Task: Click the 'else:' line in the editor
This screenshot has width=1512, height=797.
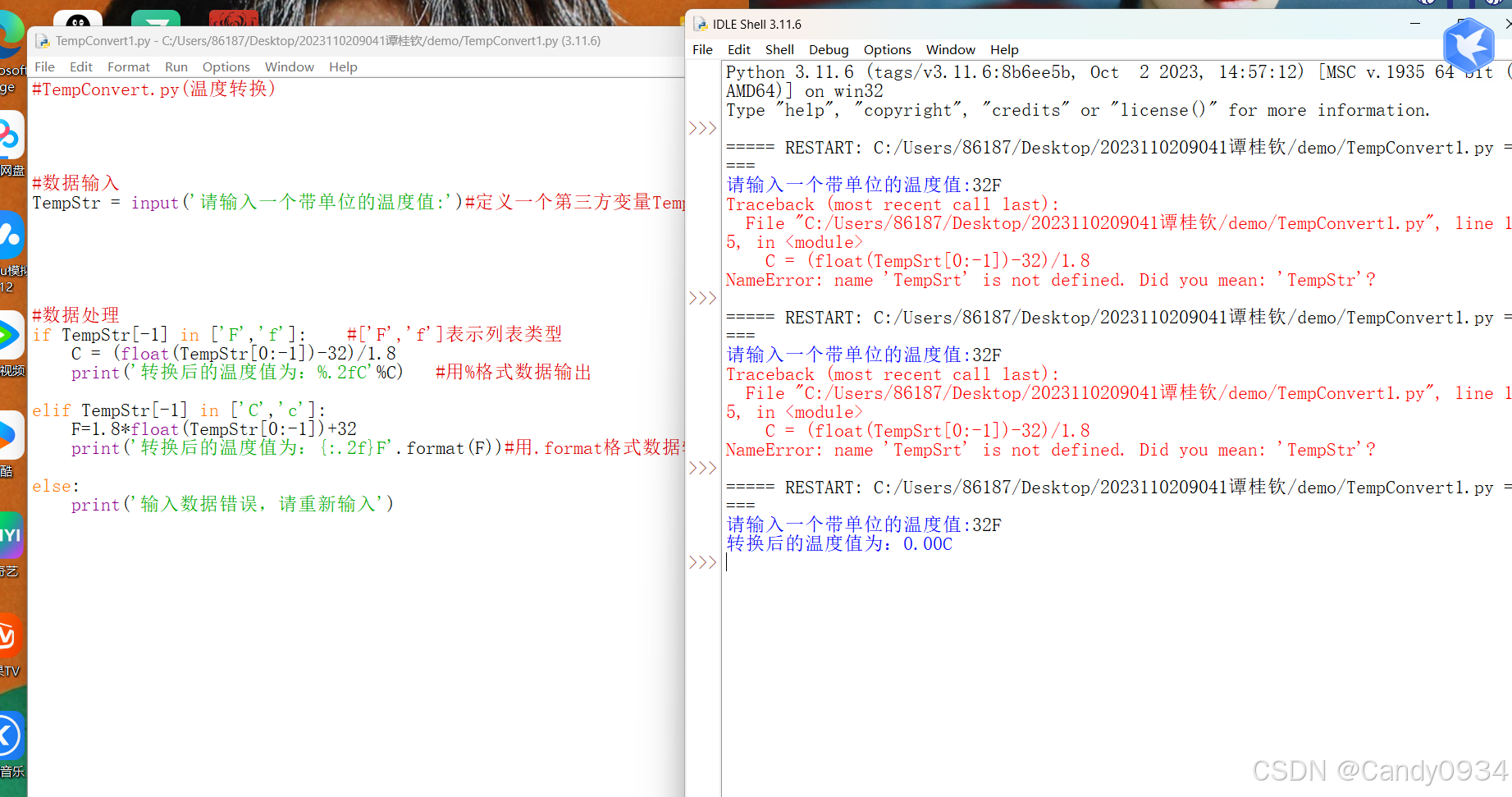Action: [56, 486]
